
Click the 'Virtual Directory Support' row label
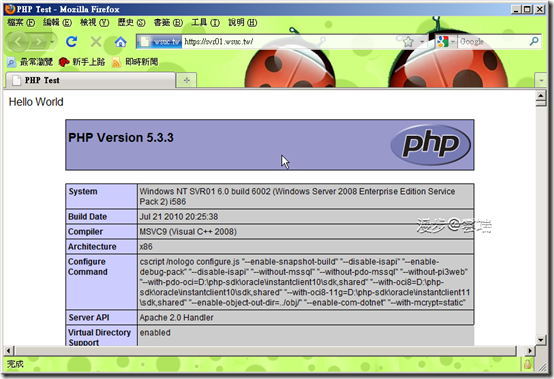99,337
